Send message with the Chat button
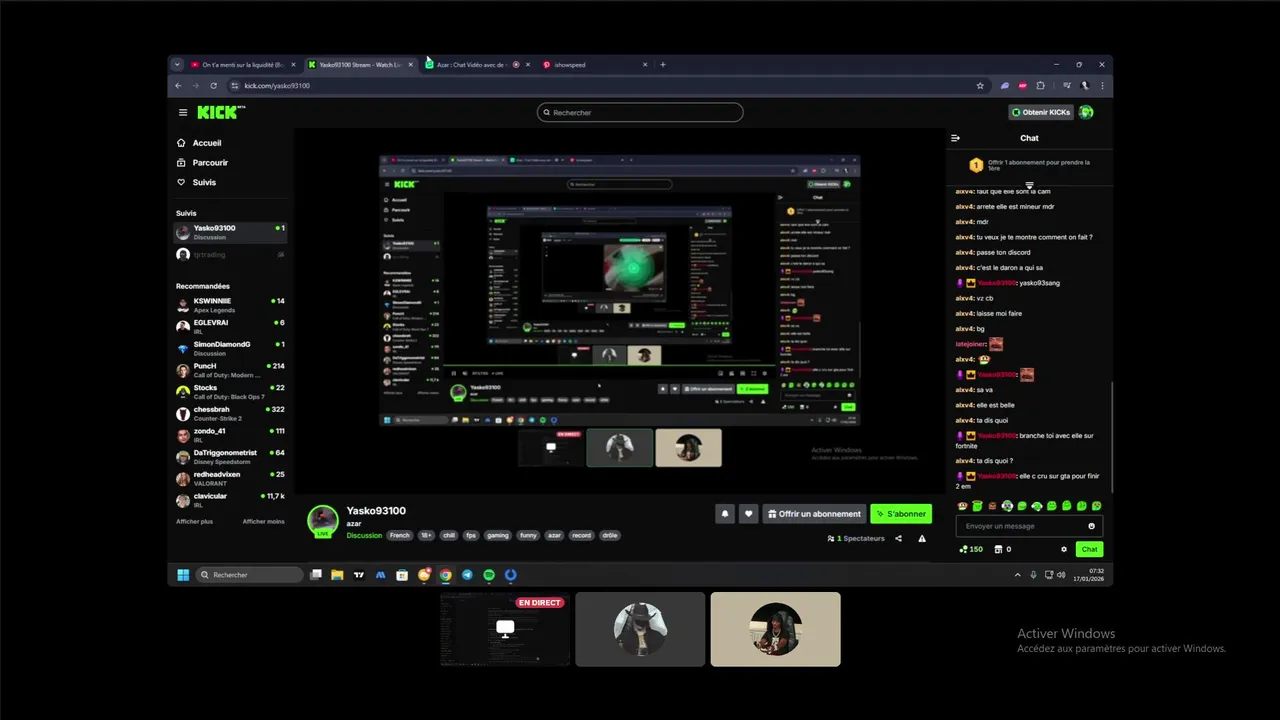Image resolution: width=1280 pixels, height=720 pixels. [1090, 549]
